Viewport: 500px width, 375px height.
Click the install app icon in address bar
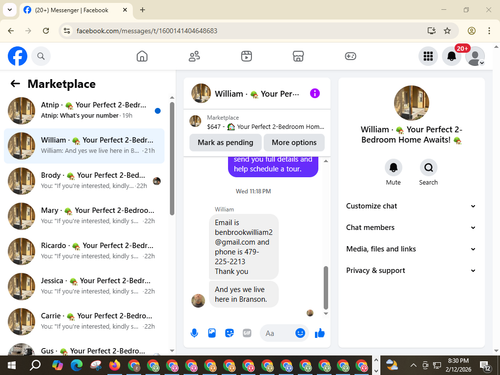(431, 31)
